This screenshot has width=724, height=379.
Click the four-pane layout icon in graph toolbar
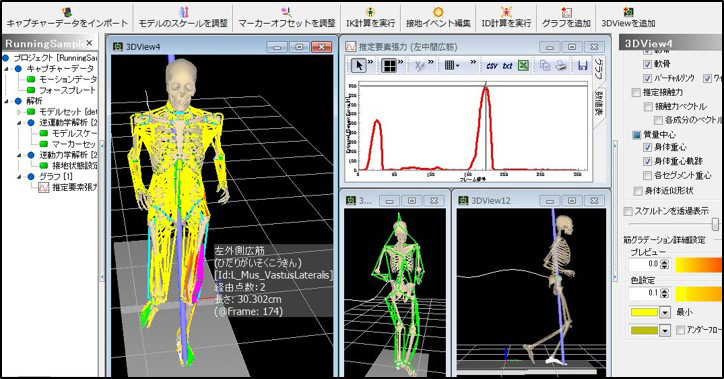point(390,66)
